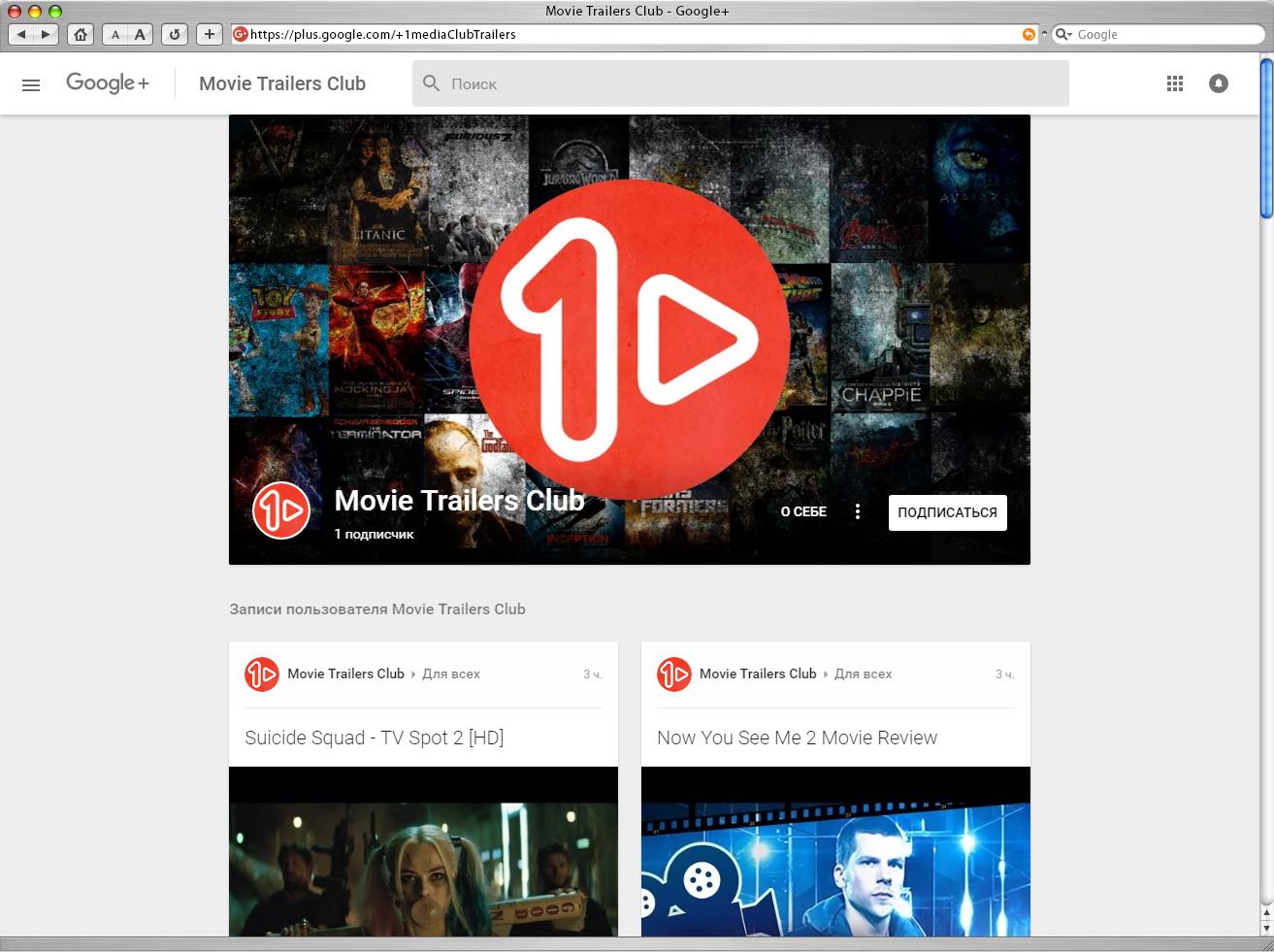Reload the page
The width and height of the screenshot is (1274, 952).
pyautogui.click(x=175, y=34)
